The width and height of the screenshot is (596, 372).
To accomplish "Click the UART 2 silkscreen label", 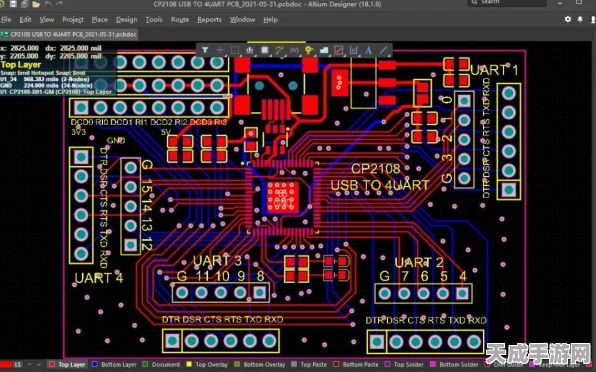I will point(419,263).
